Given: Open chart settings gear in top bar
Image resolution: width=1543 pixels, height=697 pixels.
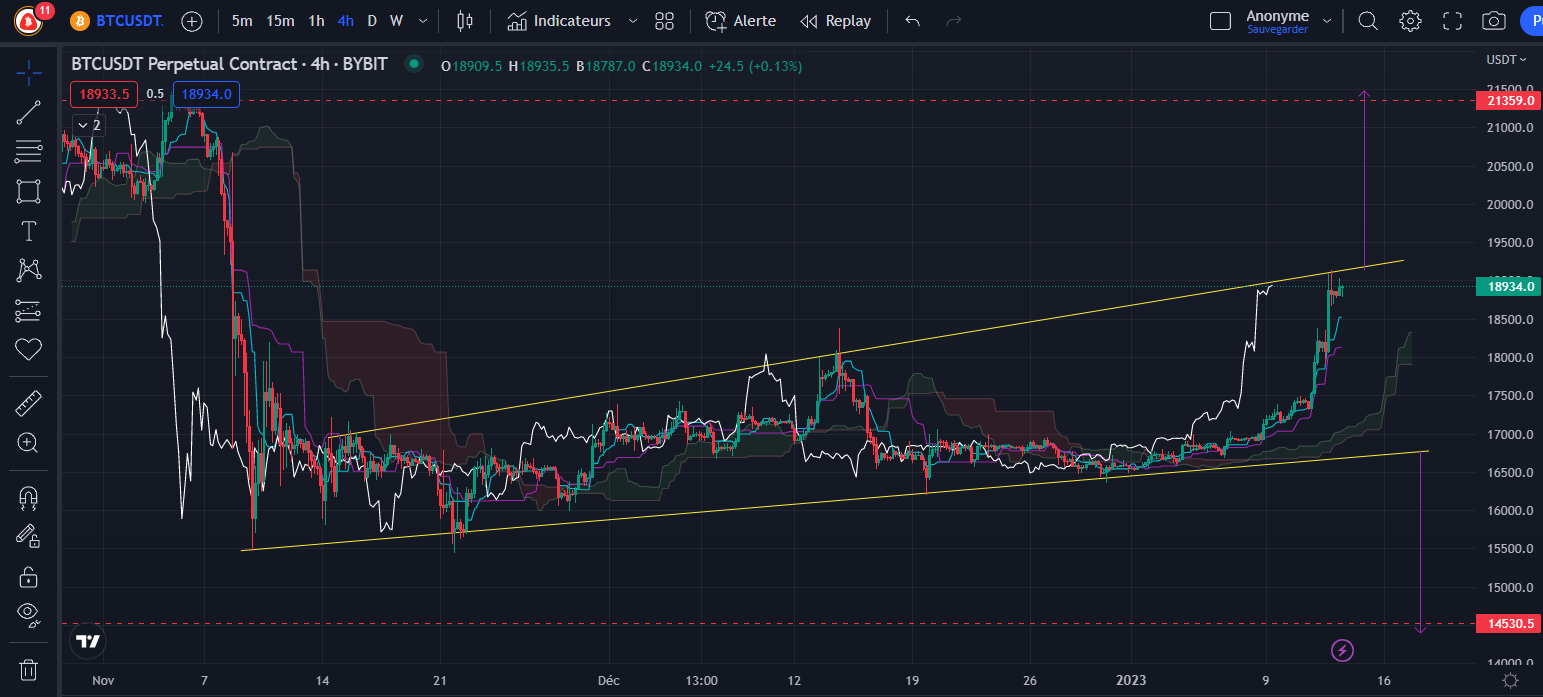Looking at the screenshot, I should tap(1410, 21).
